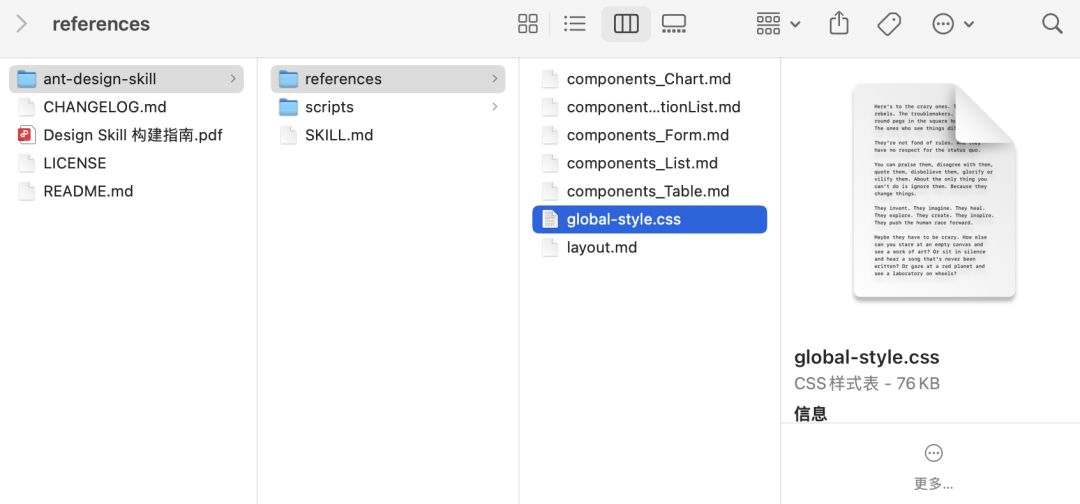Select the ant-design-skill folder
This screenshot has width=1080, height=504.
point(127,78)
